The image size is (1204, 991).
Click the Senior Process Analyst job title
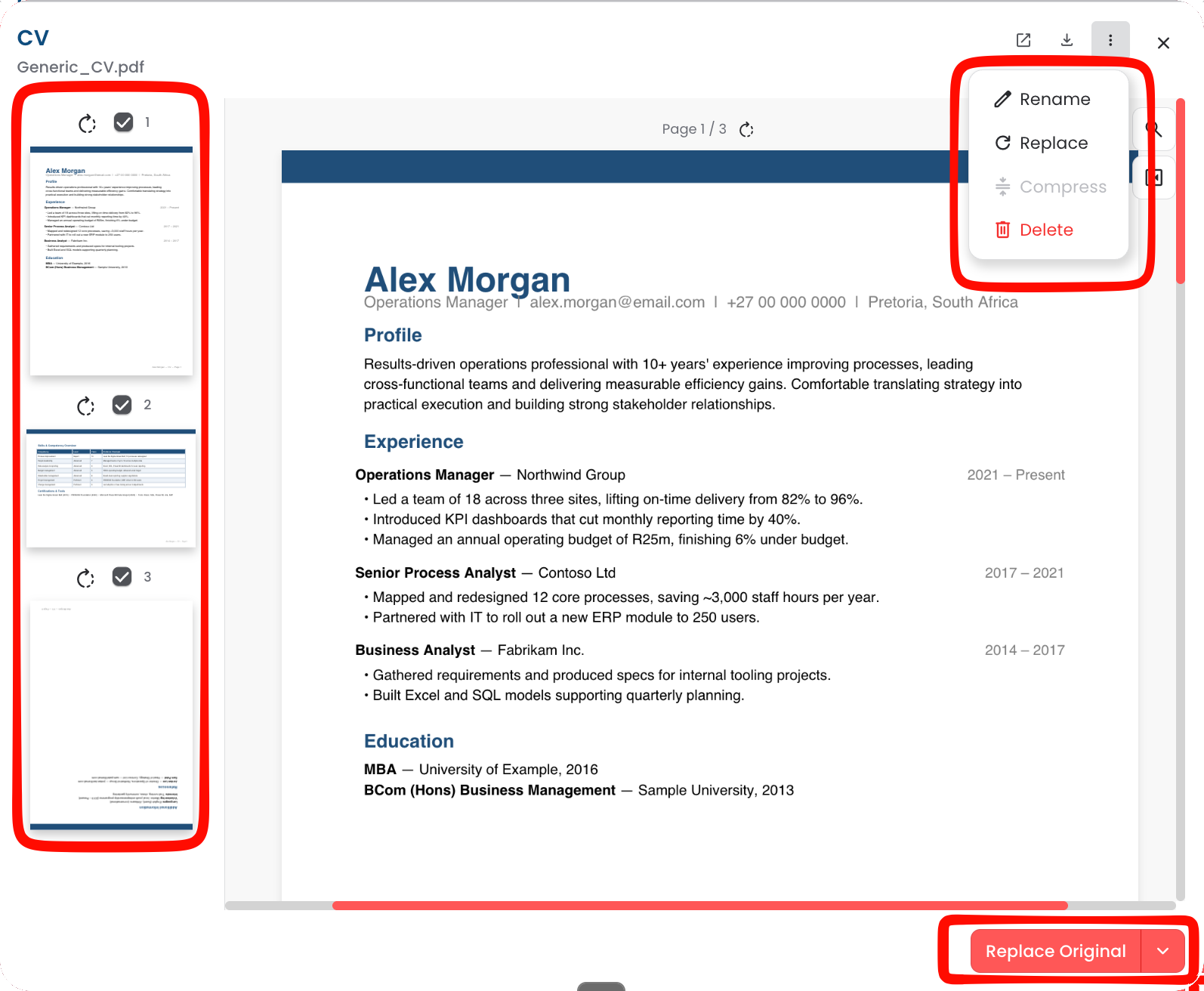pyautogui.click(x=436, y=573)
